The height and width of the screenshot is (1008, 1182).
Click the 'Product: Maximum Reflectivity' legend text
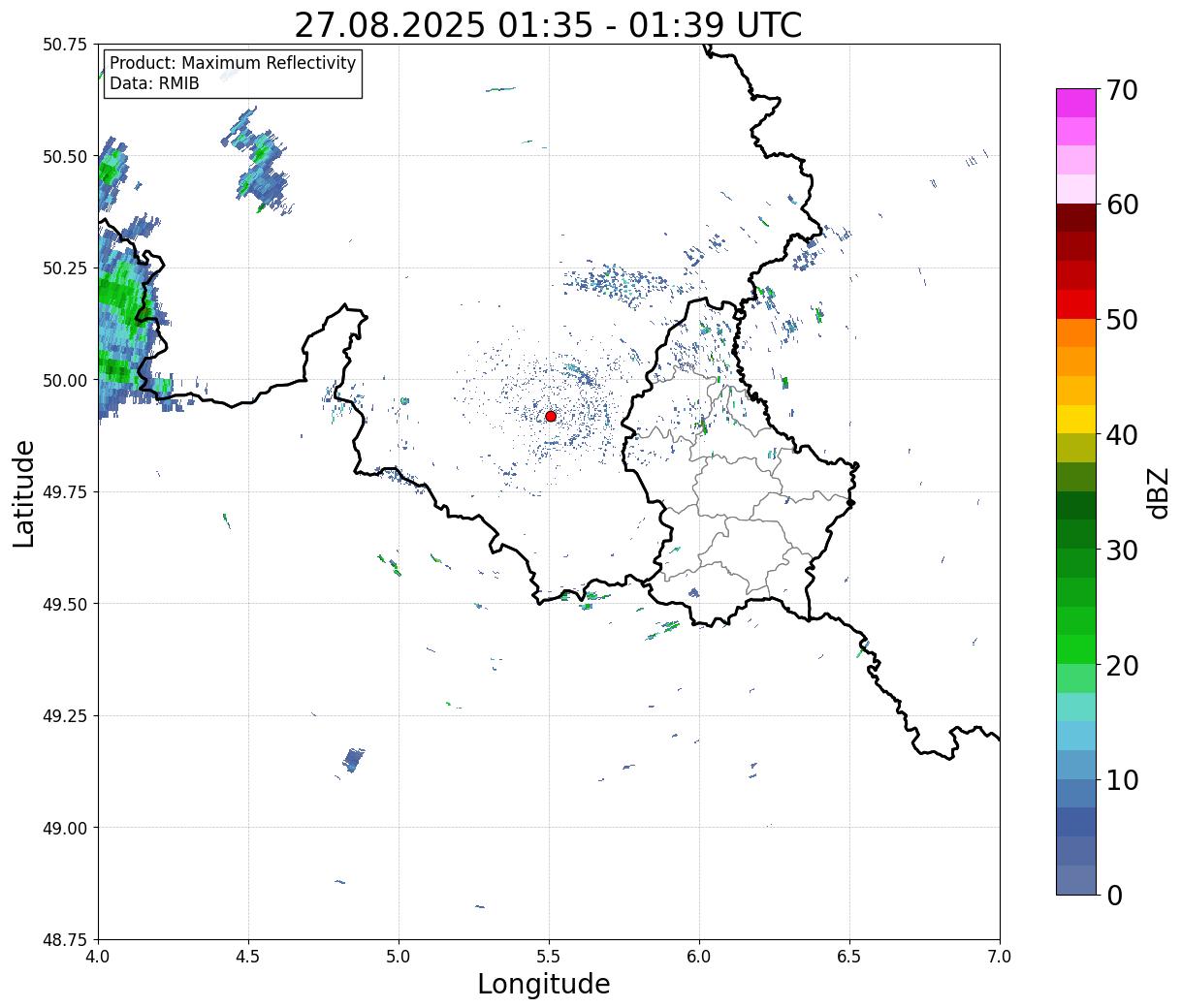(x=233, y=63)
